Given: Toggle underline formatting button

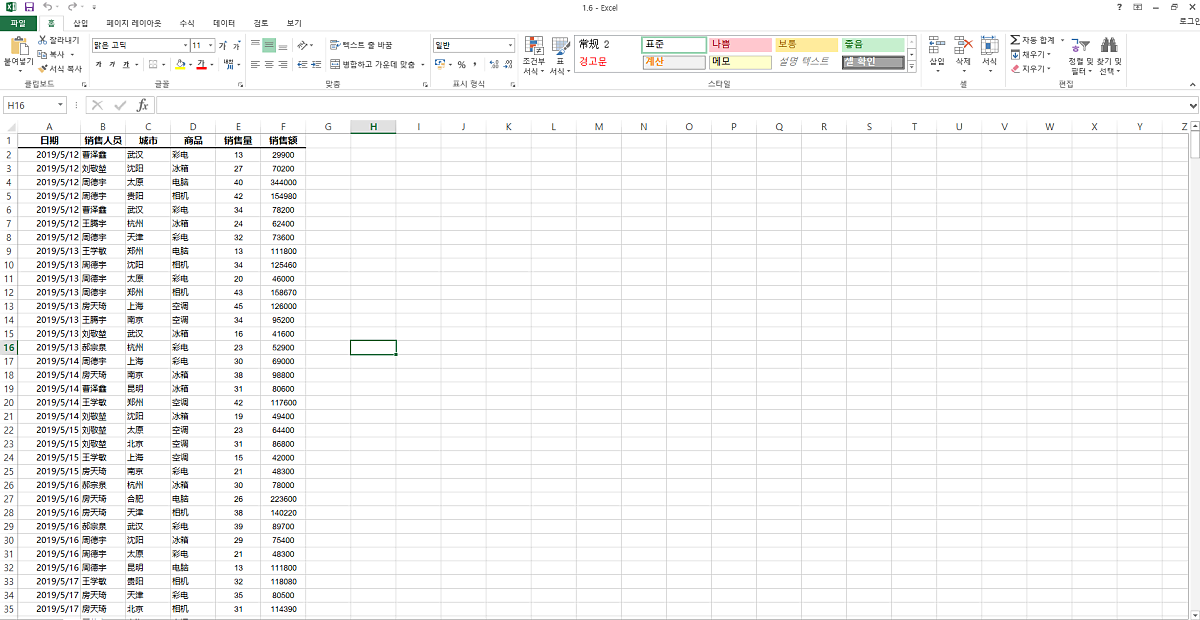Looking at the screenshot, I should pos(125,64).
